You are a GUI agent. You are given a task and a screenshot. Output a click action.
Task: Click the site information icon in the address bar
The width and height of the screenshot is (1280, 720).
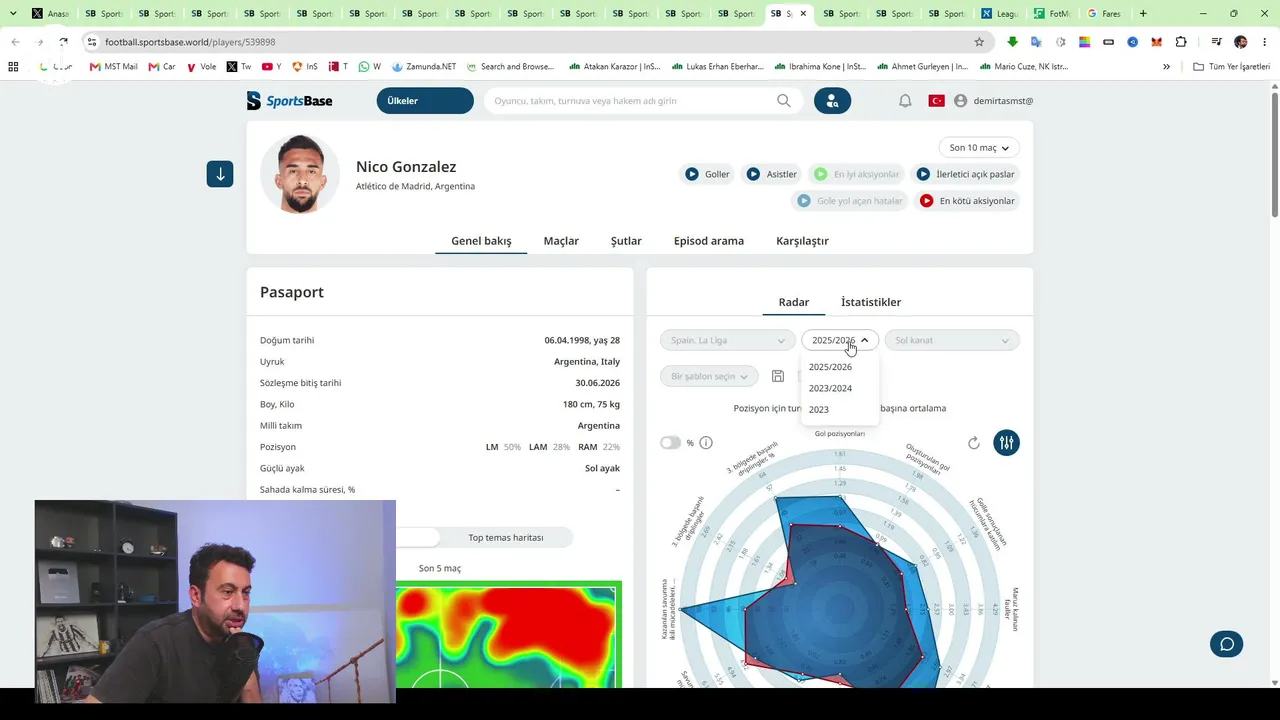tap(92, 42)
